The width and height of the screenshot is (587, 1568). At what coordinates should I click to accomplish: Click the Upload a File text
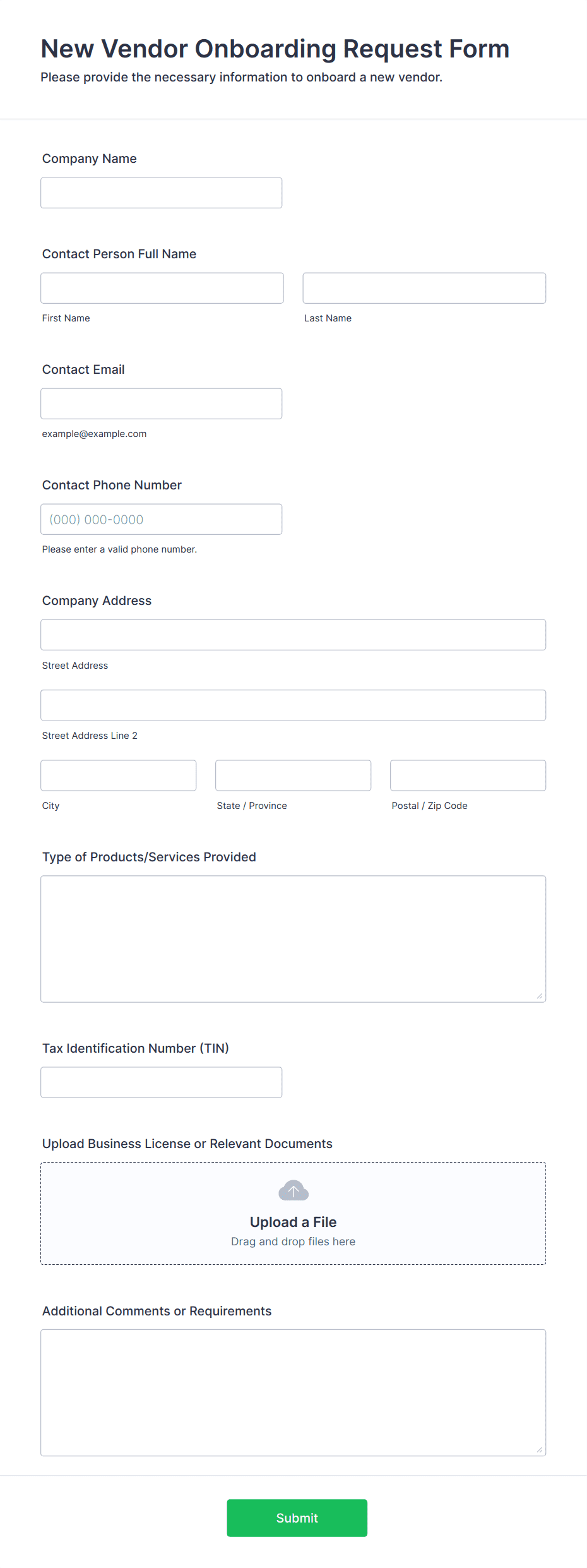point(293,1221)
